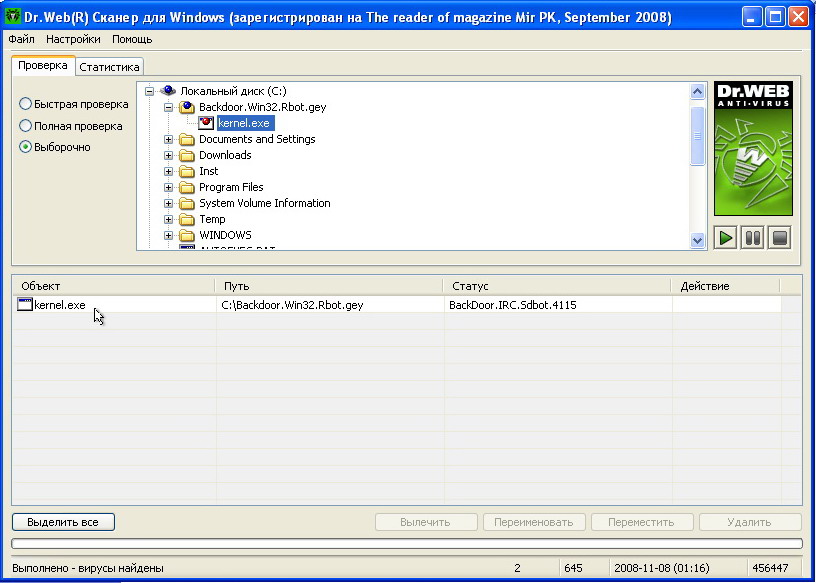Sort by the Статус column header
816x583 pixels.
click(557, 286)
